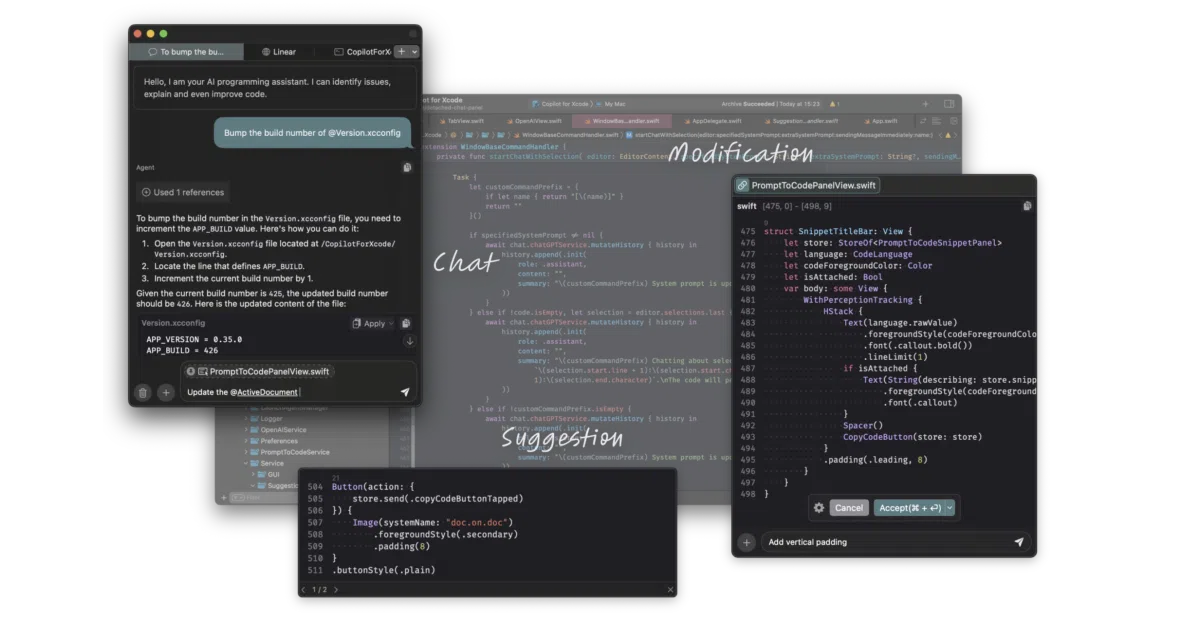1200x630 pixels.
Task: Click the PromptToCodePanelView.swift title in modification panel
Action: click(813, 185)
